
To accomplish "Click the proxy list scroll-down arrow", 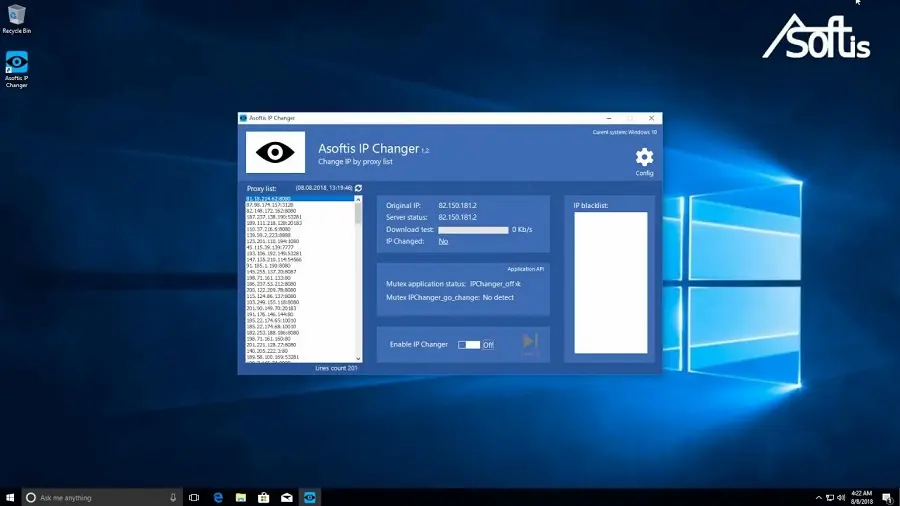I will pos(358,359).
